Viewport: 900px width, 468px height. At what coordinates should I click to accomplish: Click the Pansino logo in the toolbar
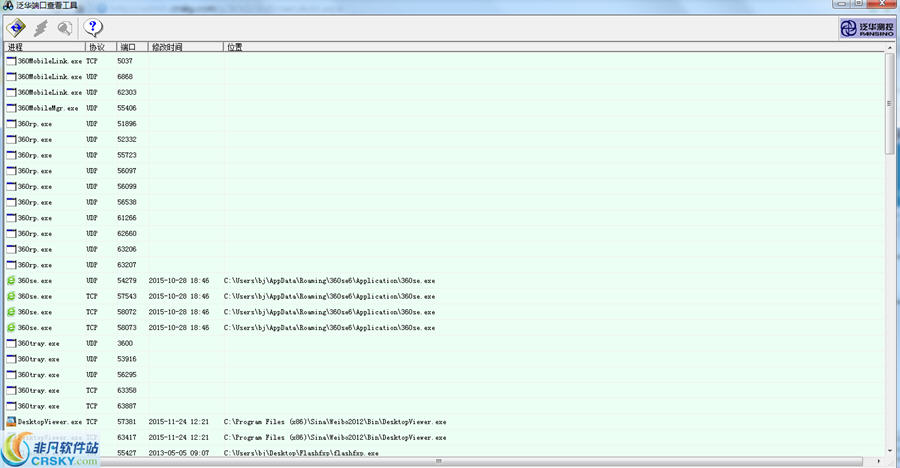866,28
